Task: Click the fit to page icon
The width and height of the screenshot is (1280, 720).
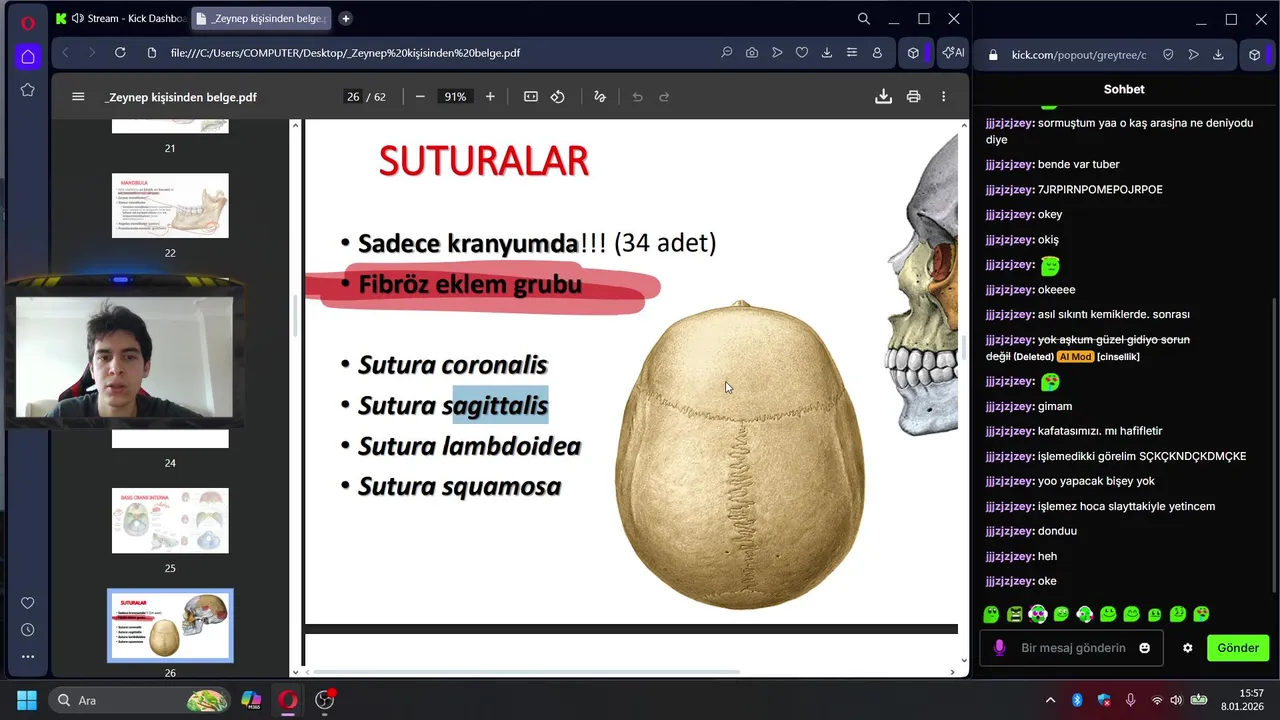Action: pos(531,97)
